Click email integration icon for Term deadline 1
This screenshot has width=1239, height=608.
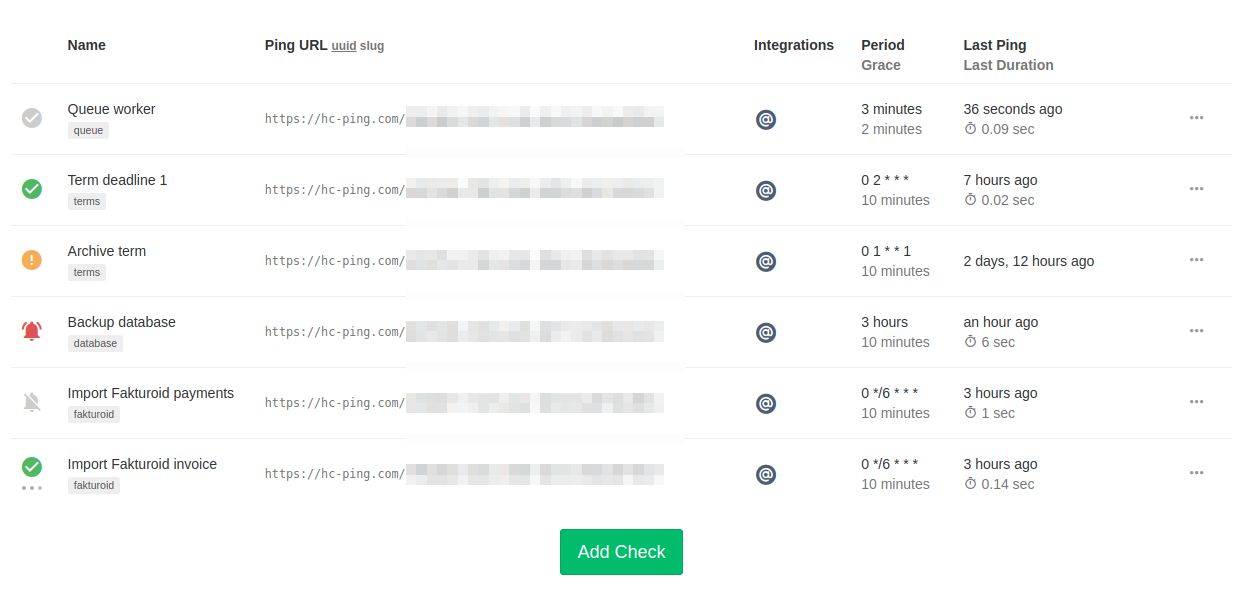[766, 191]
